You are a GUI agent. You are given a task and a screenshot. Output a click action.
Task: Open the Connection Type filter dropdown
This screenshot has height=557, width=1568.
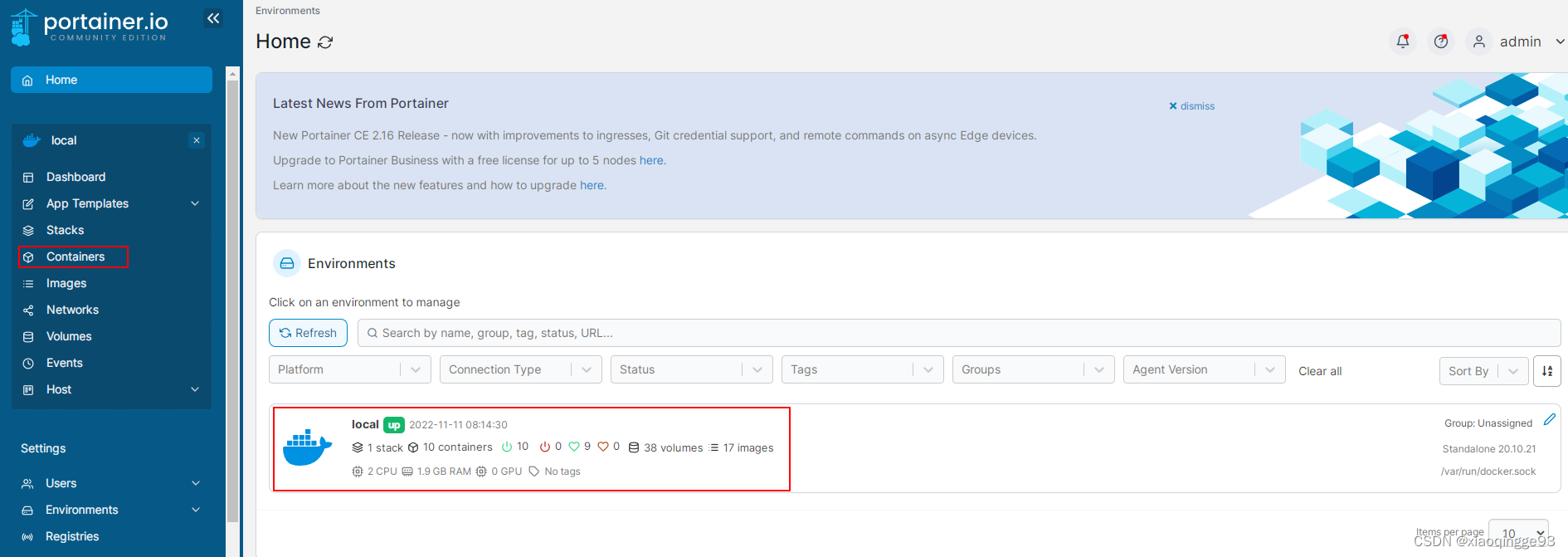[521, 369]
